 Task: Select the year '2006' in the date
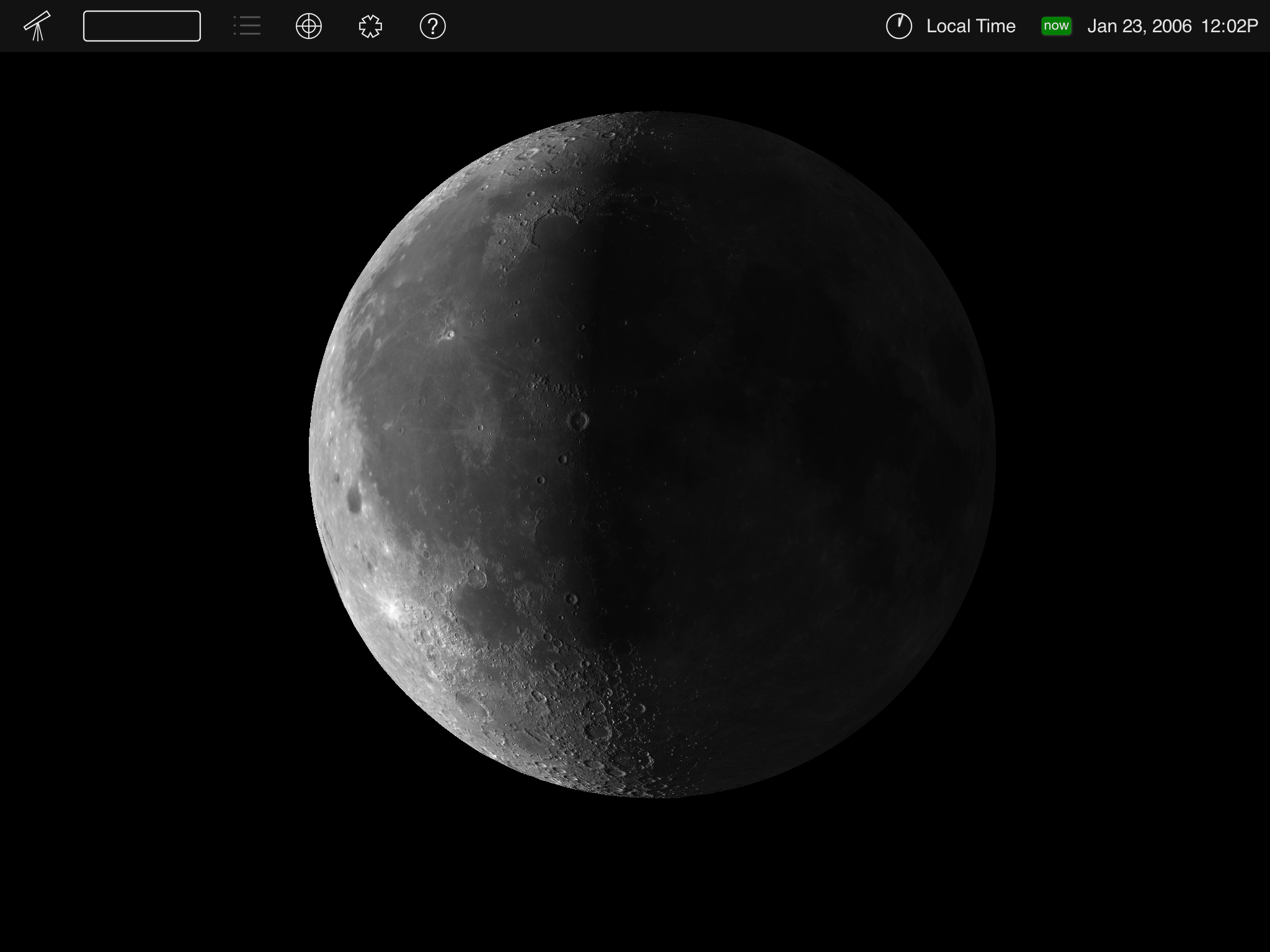click(x=1172, y=26)
